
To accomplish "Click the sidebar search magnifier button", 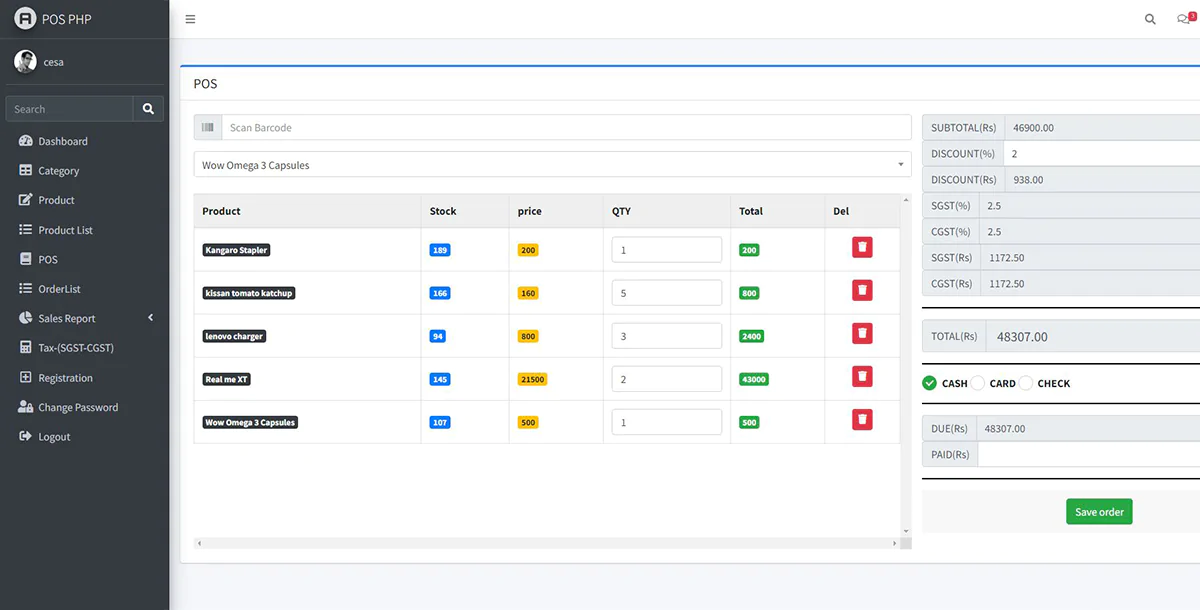I will pos(148,109).
